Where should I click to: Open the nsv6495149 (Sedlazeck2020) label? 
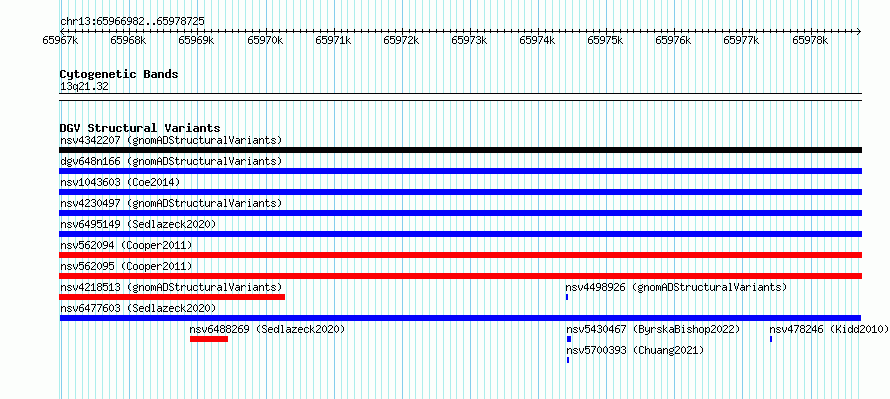(x=138, y=224)
